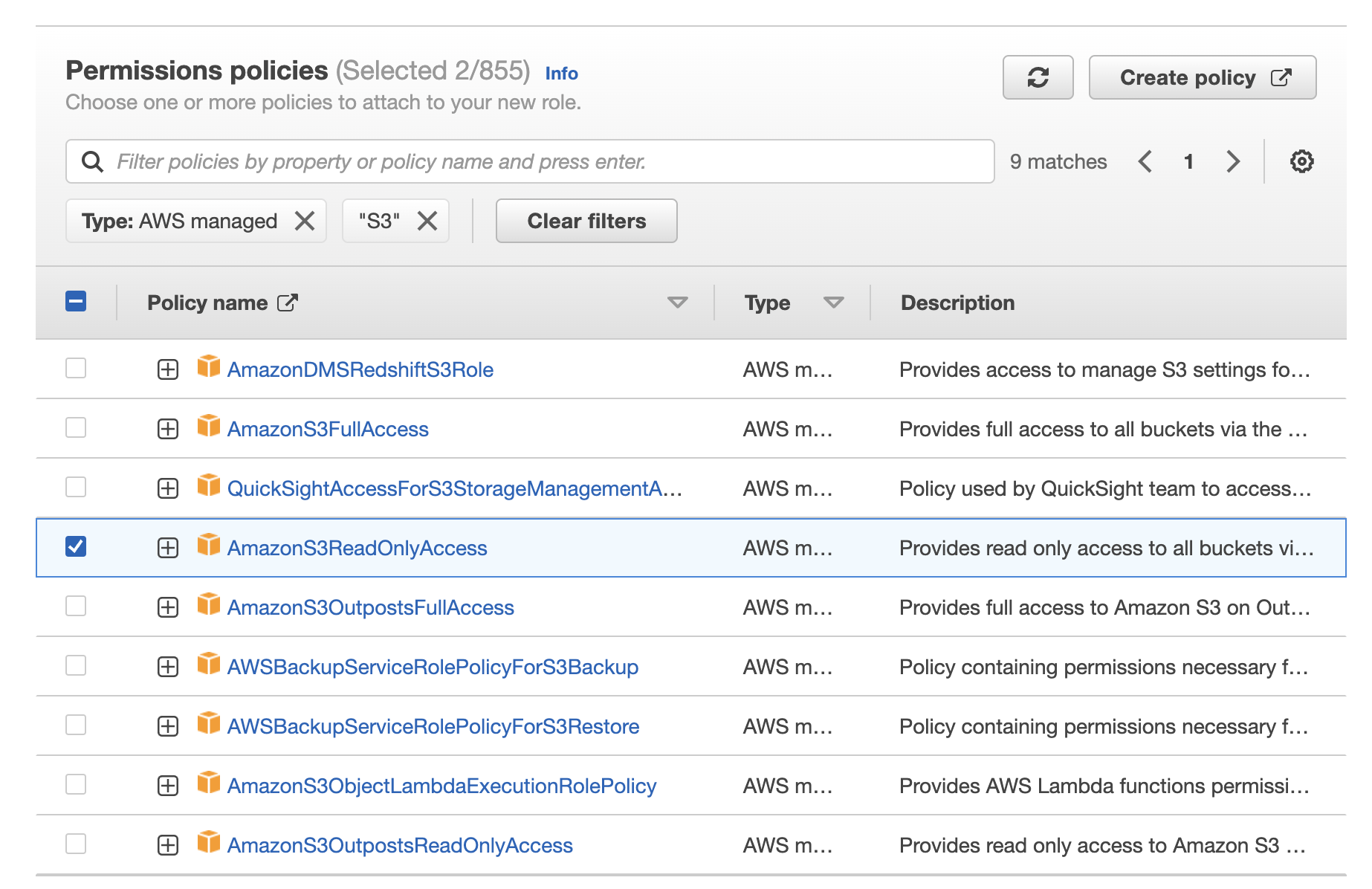The height and width of the screenshot is (889, 1372).
Task: Open the AmazonS3ObjectLambdaExecutionRolePolicy link
Action: (441, 786)
